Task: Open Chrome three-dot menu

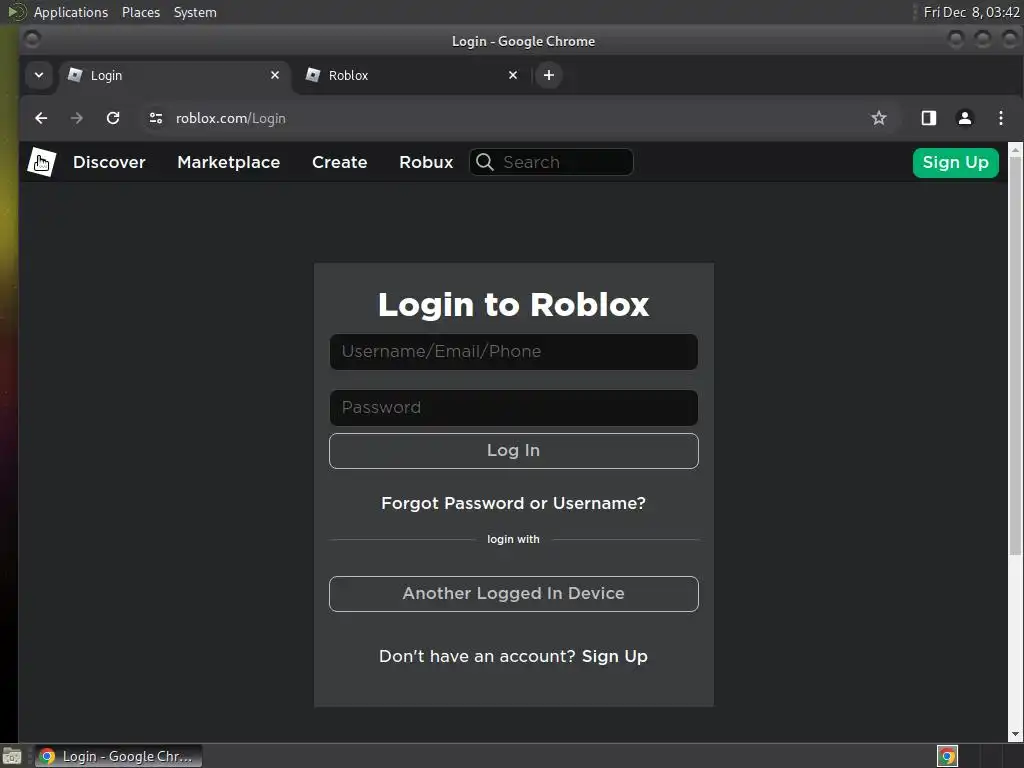Action: pos(1000,118)
